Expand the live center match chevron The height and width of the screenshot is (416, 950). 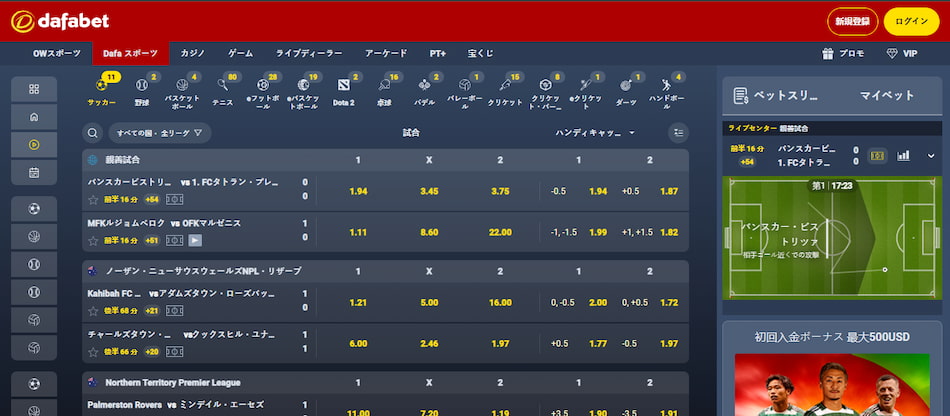click(931, 156)
